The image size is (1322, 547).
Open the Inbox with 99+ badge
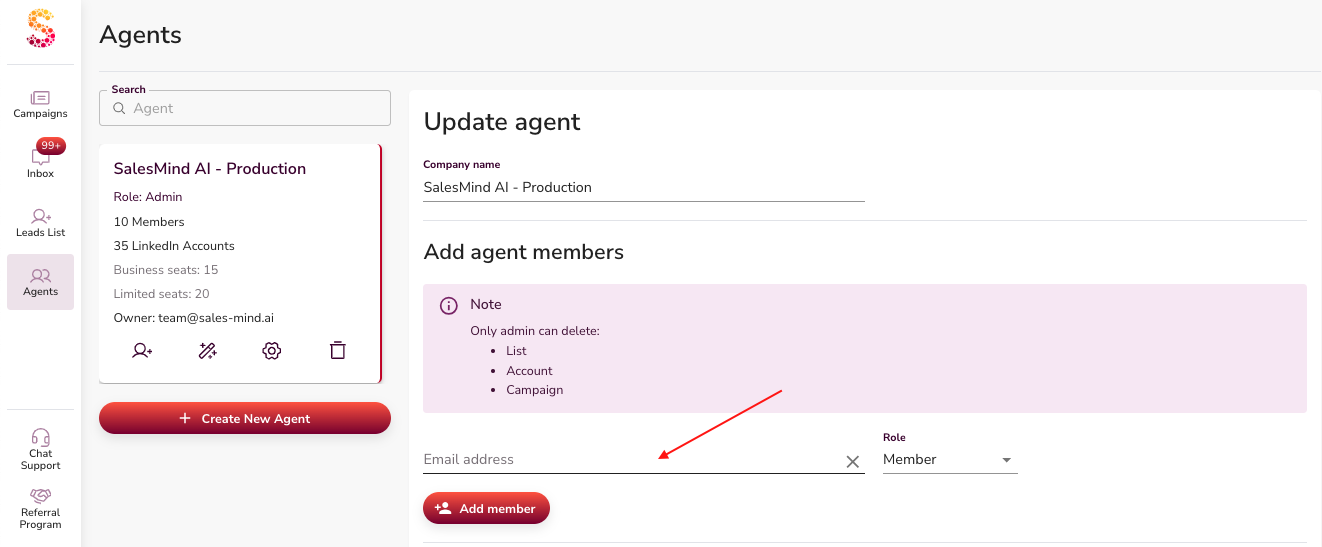point(40,162)
